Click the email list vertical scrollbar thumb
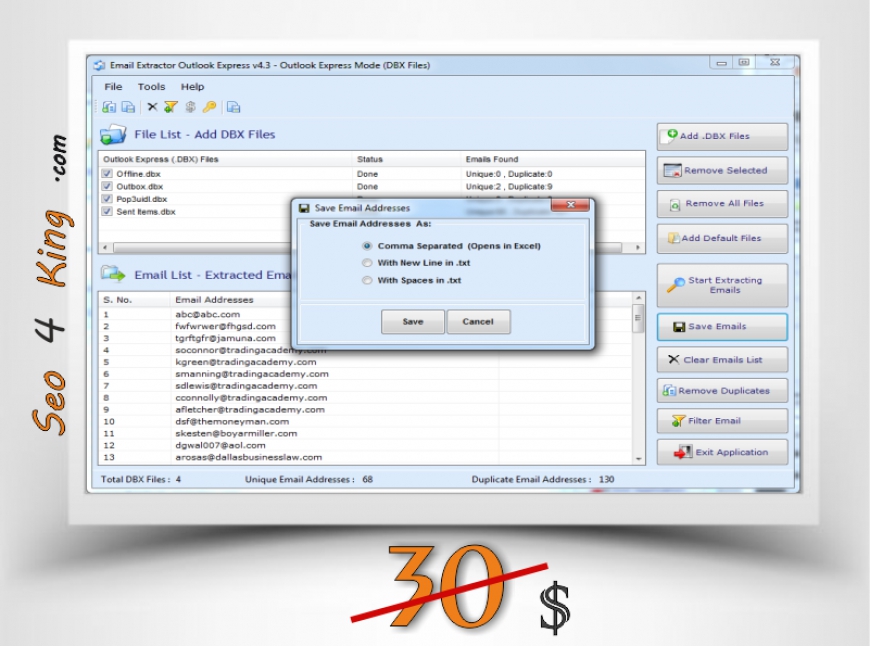The width and height of the screenshot is (870, 646). coord(639,318)
